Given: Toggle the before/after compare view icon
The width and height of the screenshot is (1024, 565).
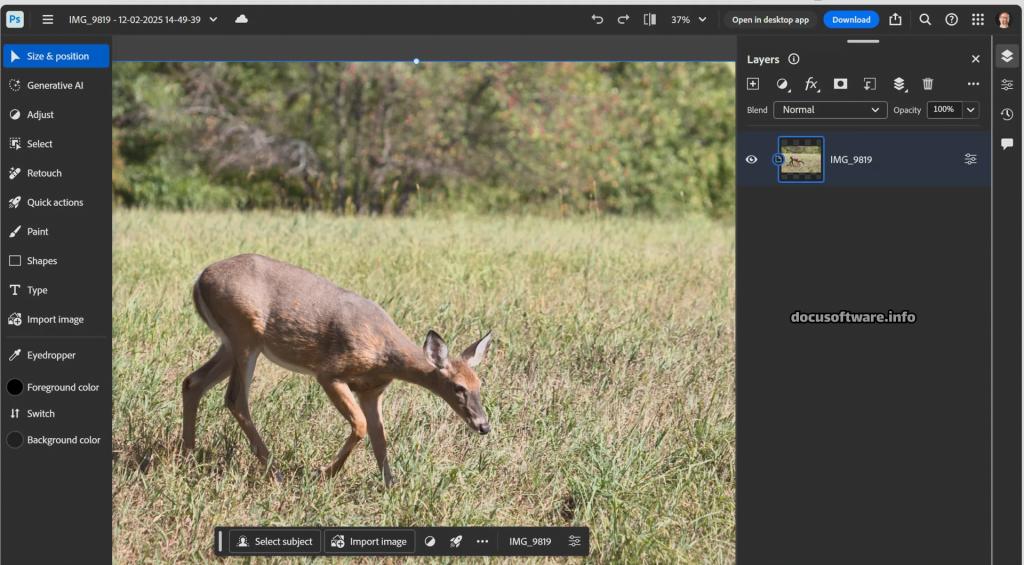Looking at the screenshot, I should tap(649, 20).
